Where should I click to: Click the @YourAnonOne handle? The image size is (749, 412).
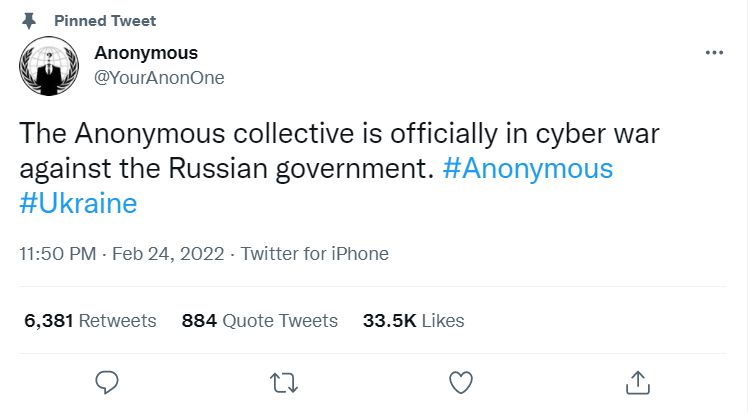click(159, 78)
